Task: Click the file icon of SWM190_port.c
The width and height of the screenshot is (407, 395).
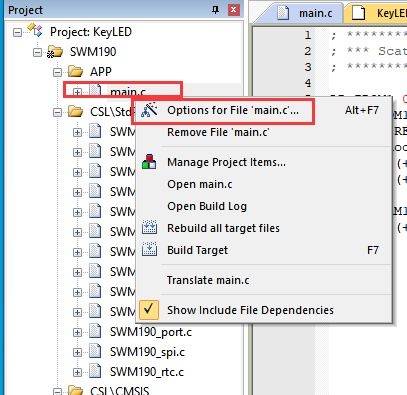Action: click(x=95, y=331)
